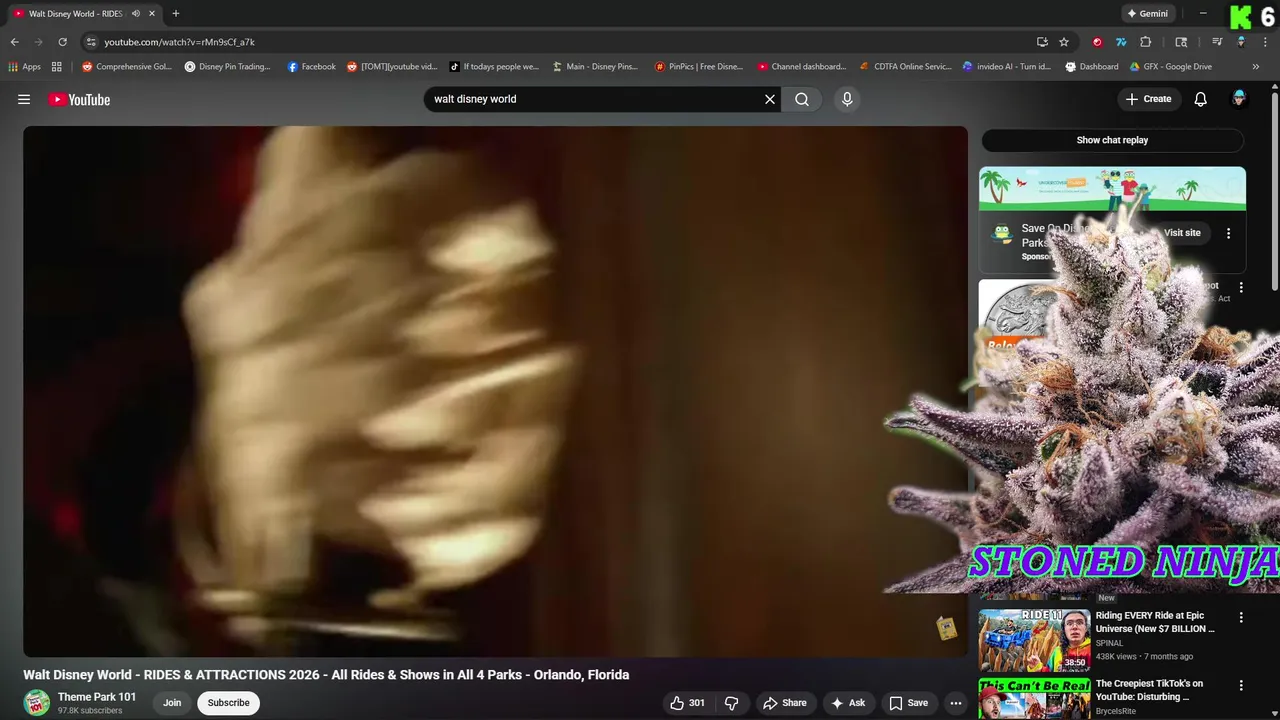Visit the sponsored ad site
Screen dimensions: 1280x720
[1182, 233]
